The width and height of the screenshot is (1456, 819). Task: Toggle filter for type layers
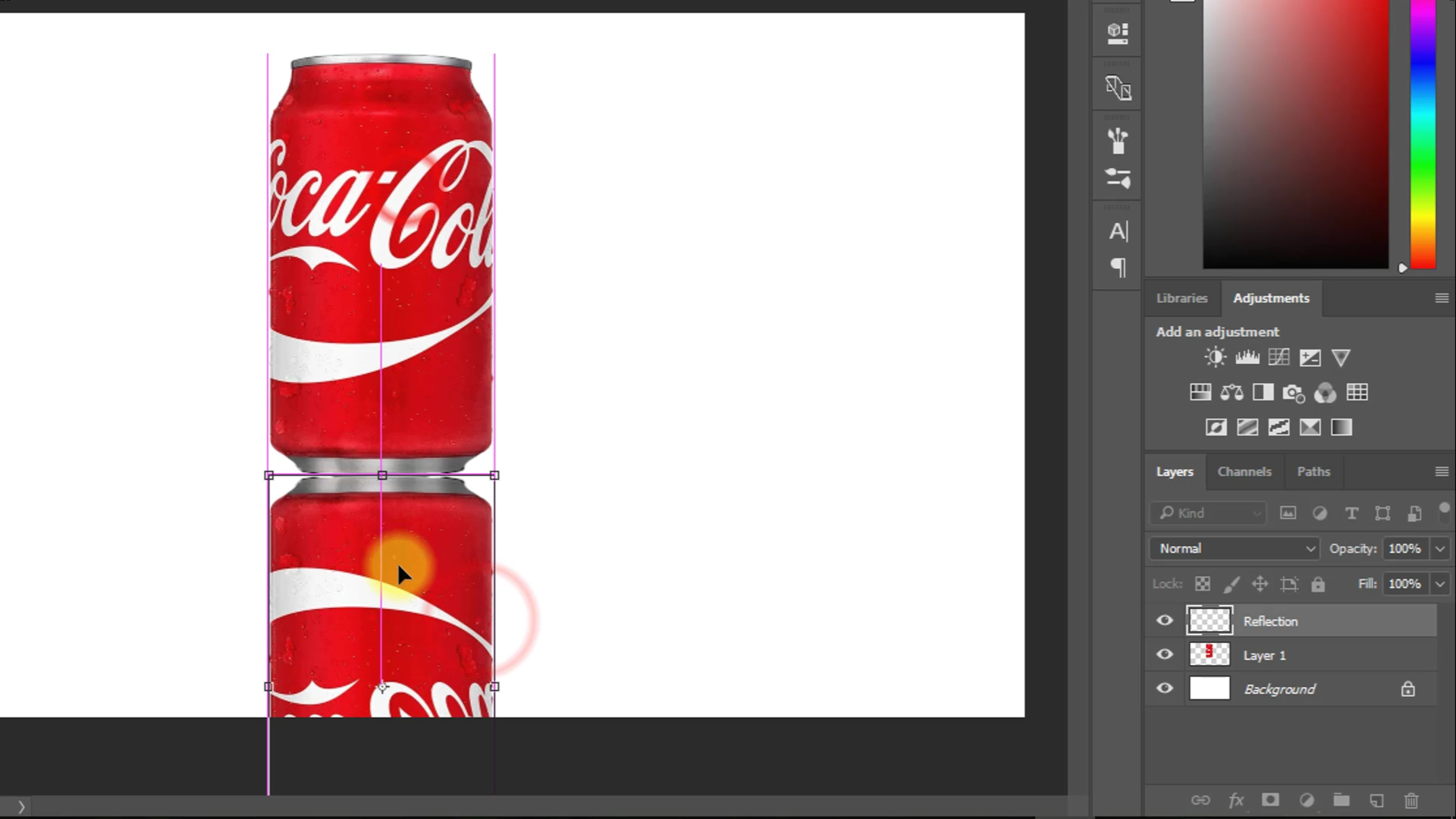click(x=1351, y=513)
